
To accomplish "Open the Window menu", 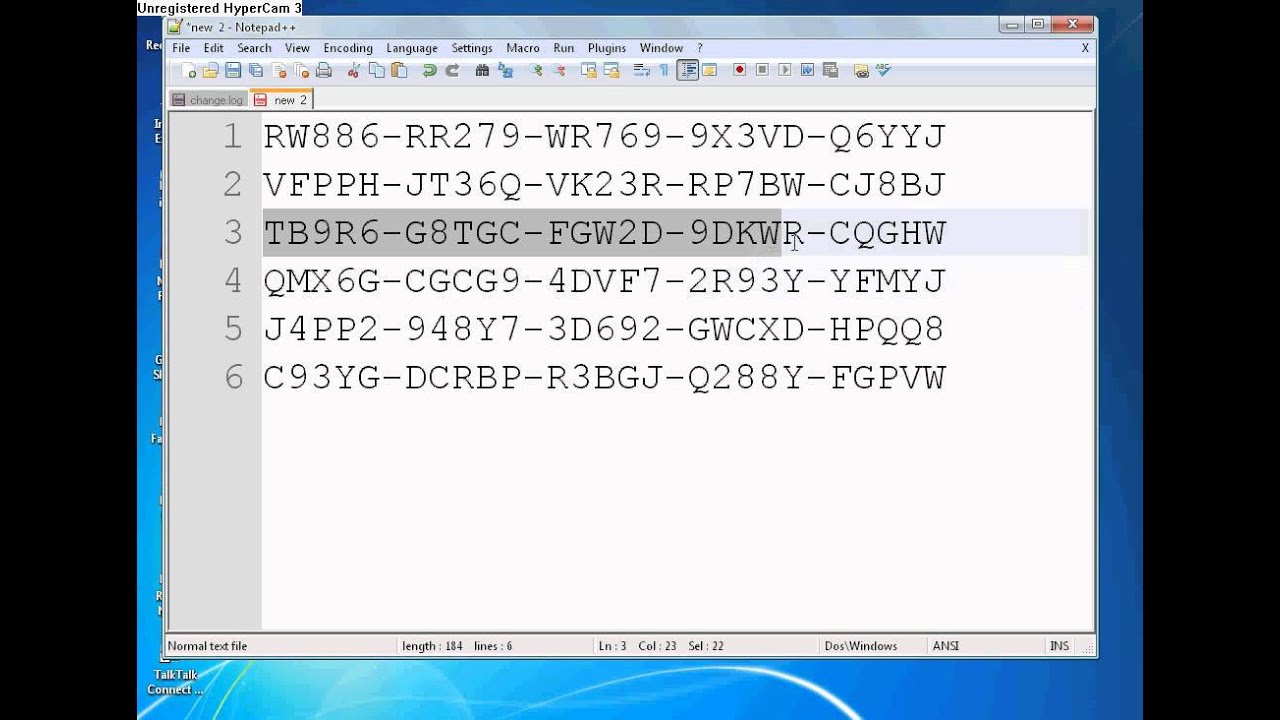I will point(661,48).
